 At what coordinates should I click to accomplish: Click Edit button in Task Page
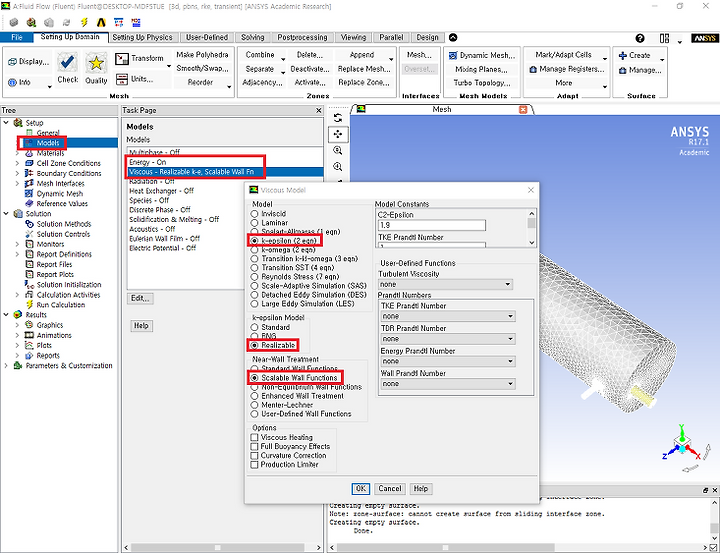tap(140, 298)
